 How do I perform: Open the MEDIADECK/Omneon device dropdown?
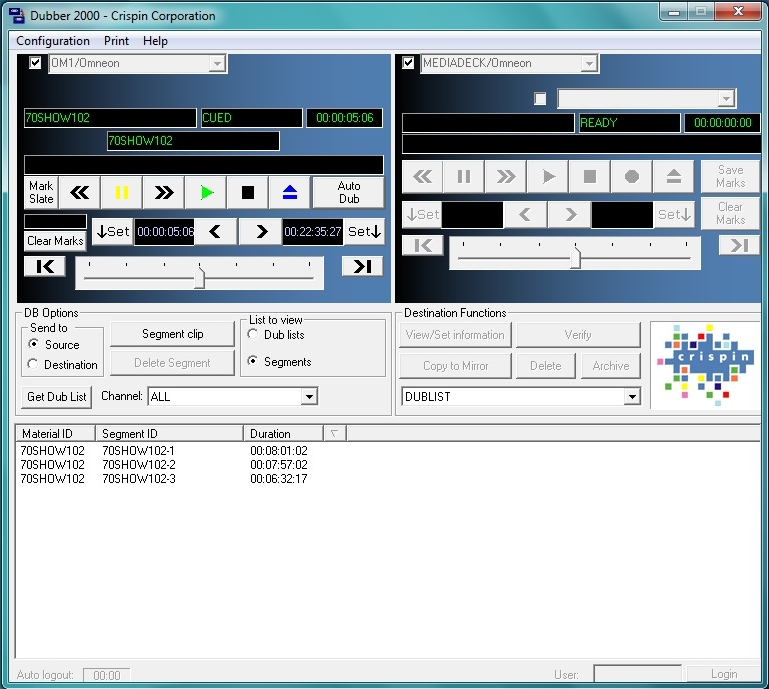point(590,63)
